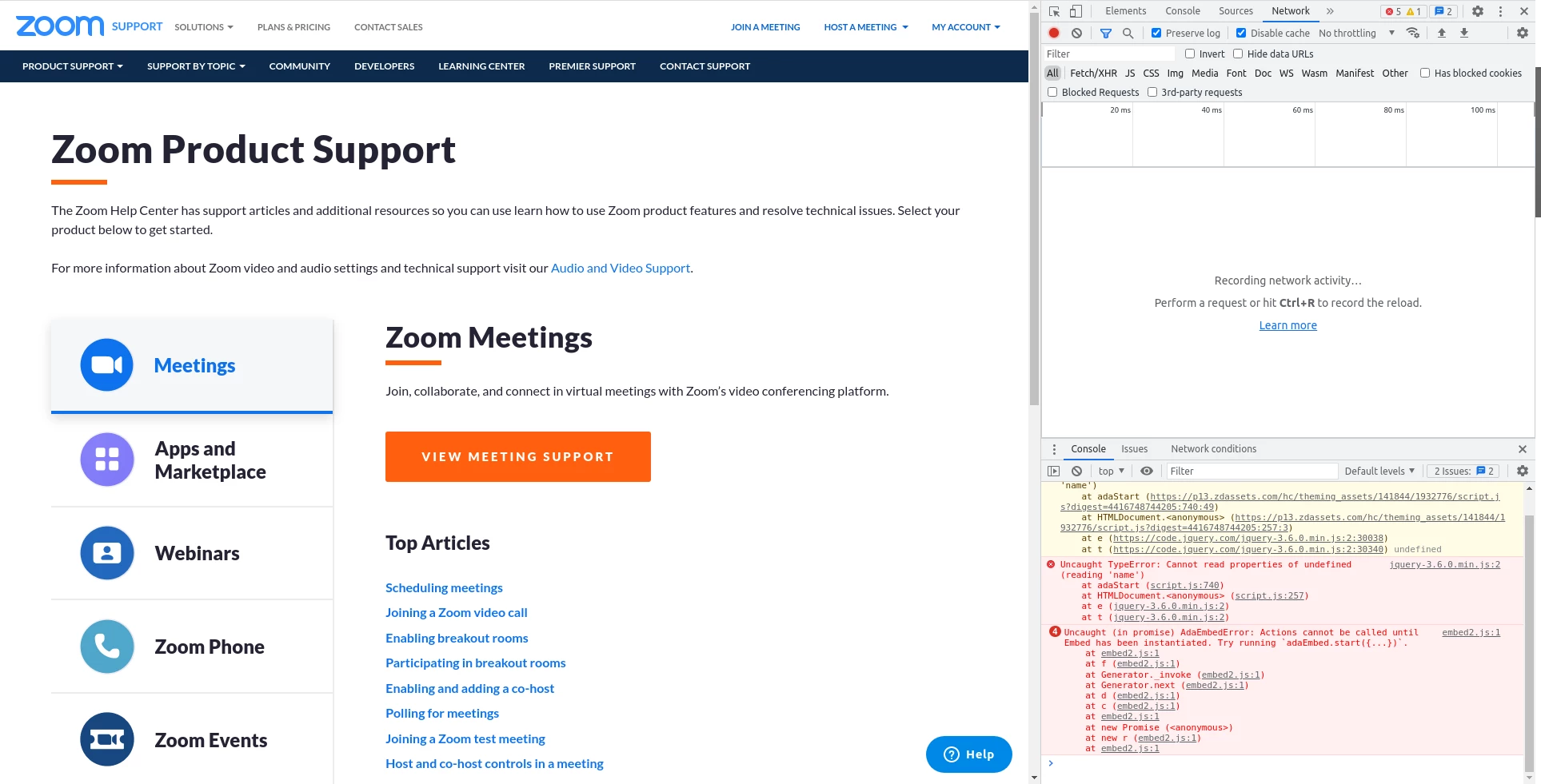Open network search magnifier
This screenshot has height=784, width=1541.
pyautogui.click(x=1128, y=33)
